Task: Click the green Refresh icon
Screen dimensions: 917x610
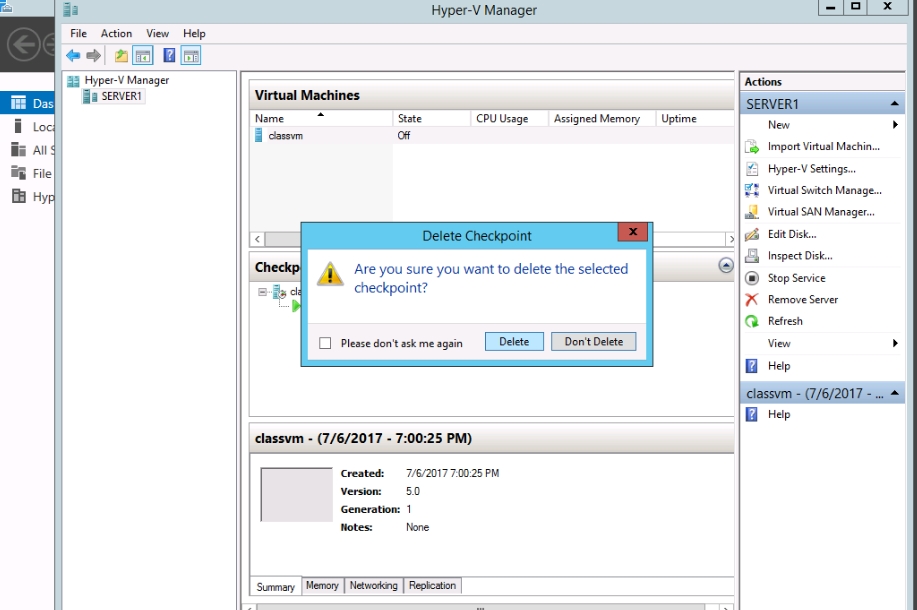Action: click(751, 321)
